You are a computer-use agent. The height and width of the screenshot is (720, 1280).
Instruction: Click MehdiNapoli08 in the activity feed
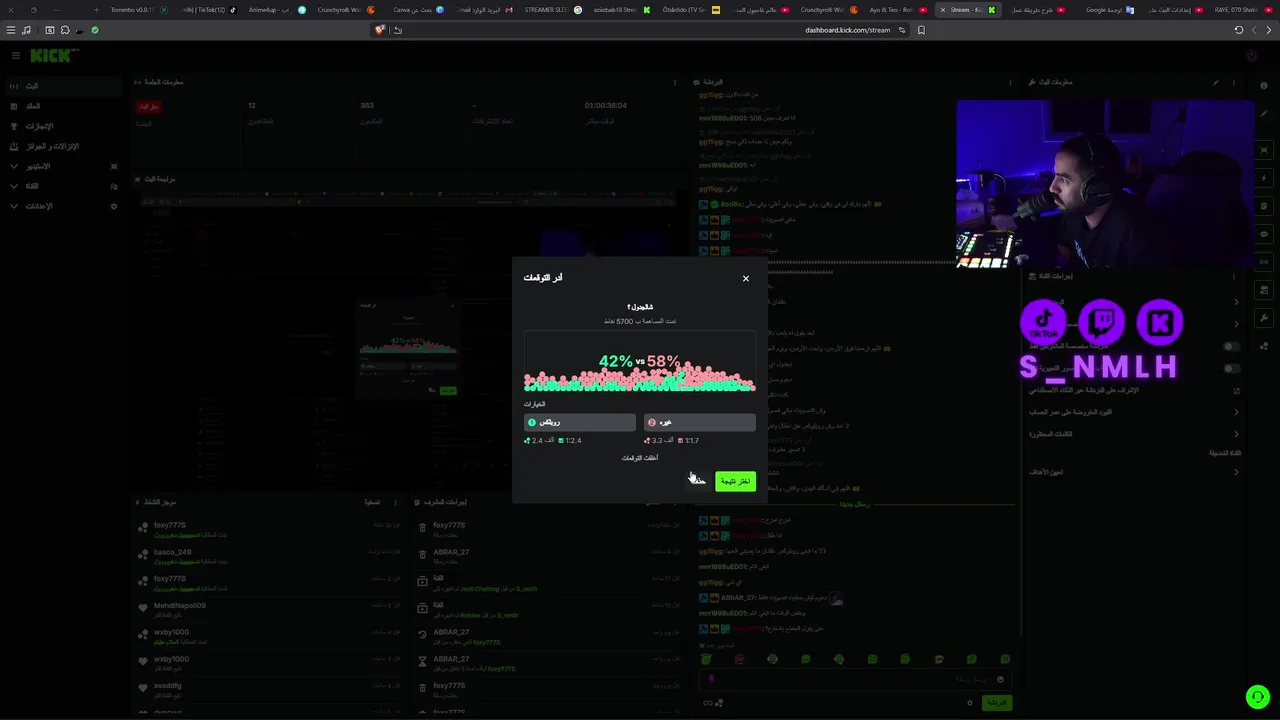click(x=180, y=606)
